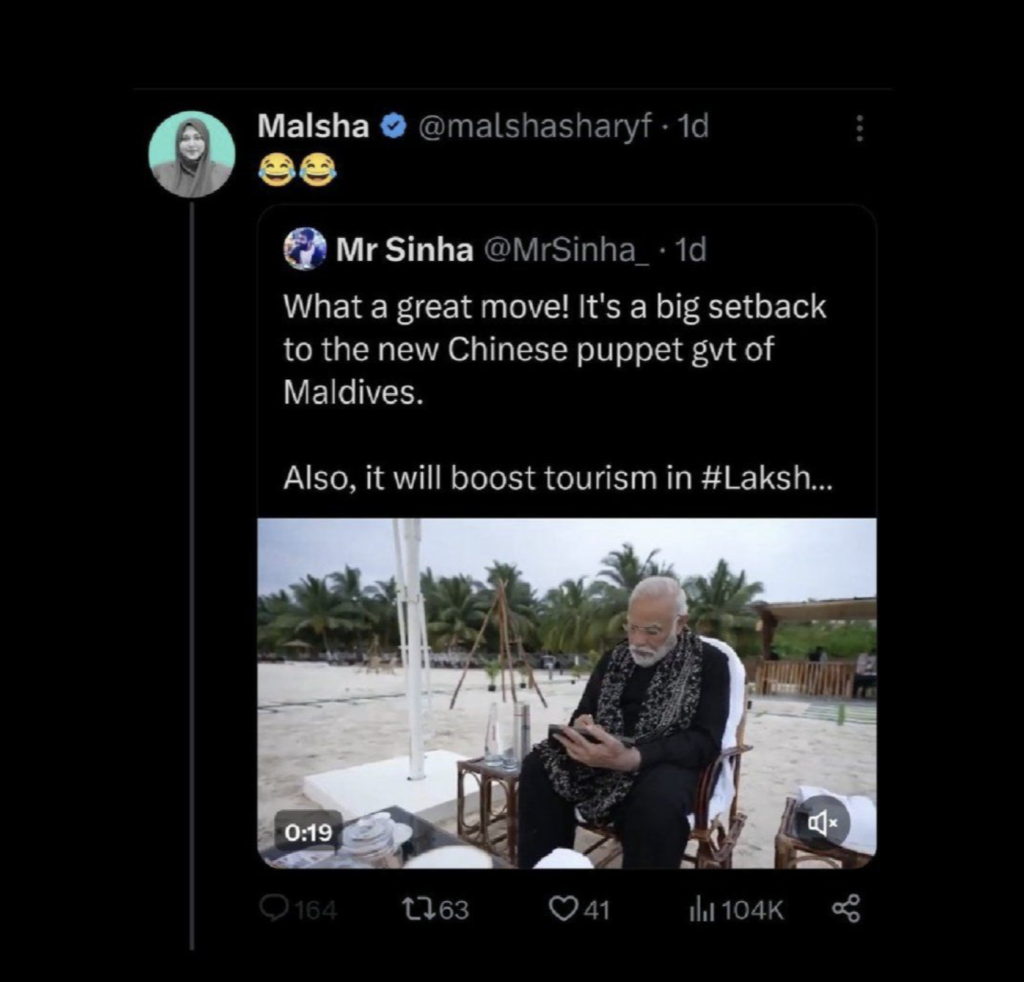Click Malsha's blue verified badge
Viewport: 1024px width, 982px height.
(x=395, y=127)
